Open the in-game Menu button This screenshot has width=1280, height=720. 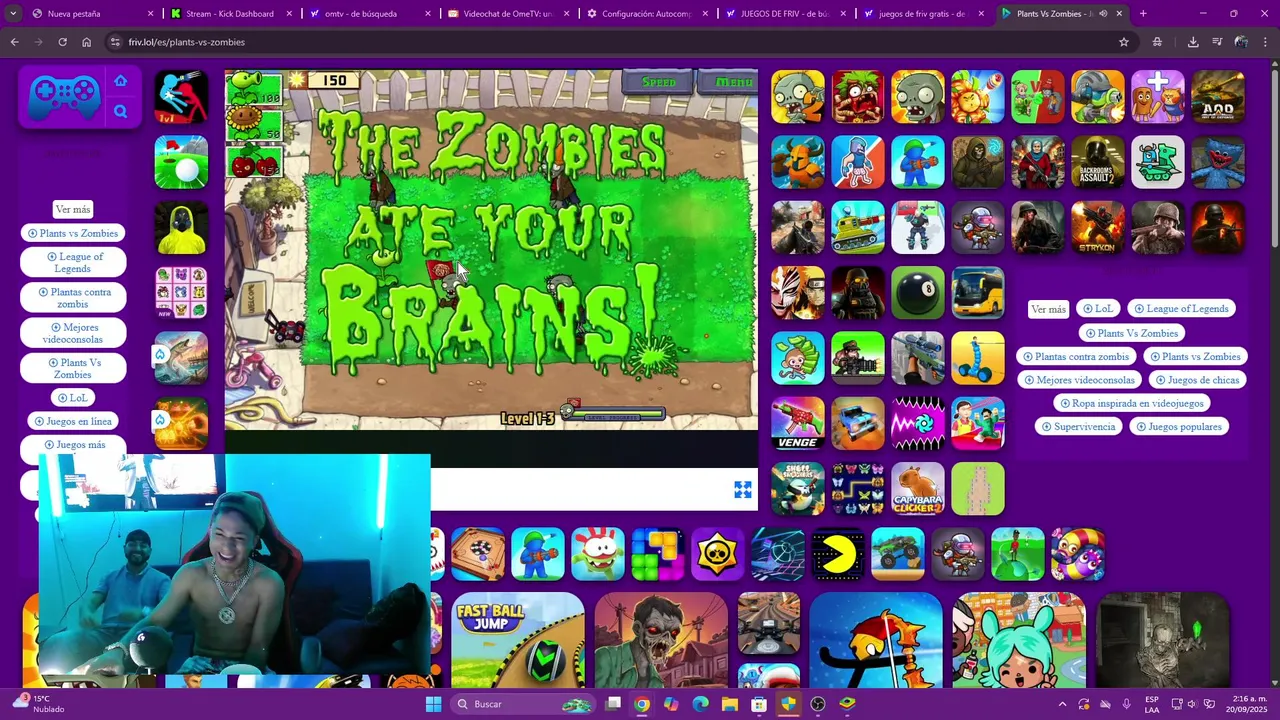tap(734, 82)
